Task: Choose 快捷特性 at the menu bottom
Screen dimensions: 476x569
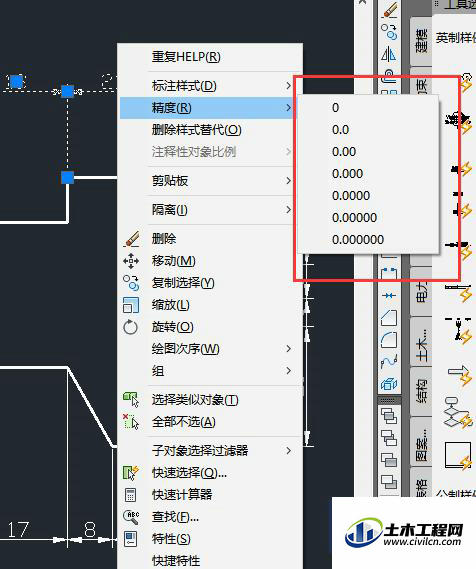Action: coord(211,560)
